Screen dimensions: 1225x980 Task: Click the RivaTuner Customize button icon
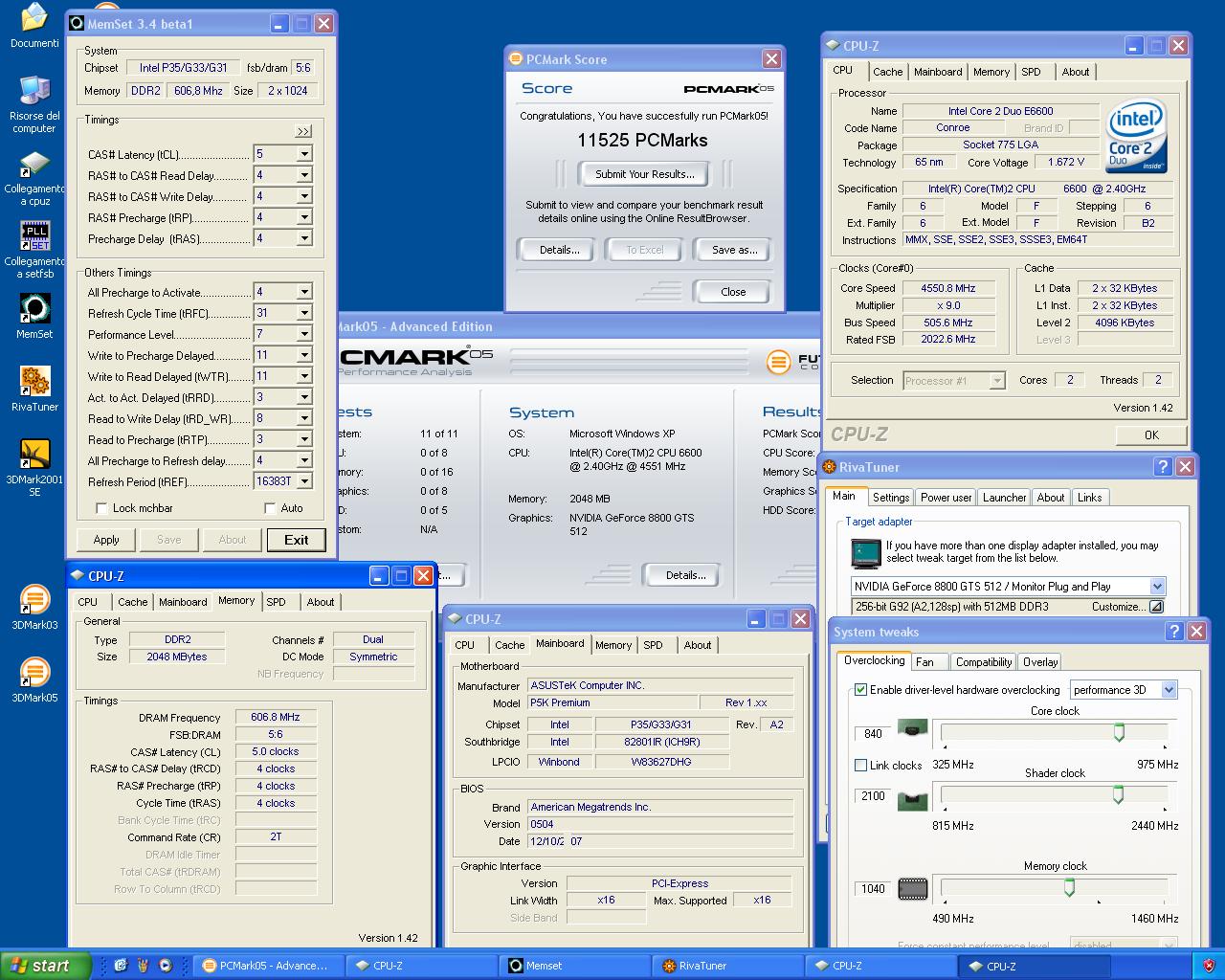pyautogui.click(x=1156, y=607)
